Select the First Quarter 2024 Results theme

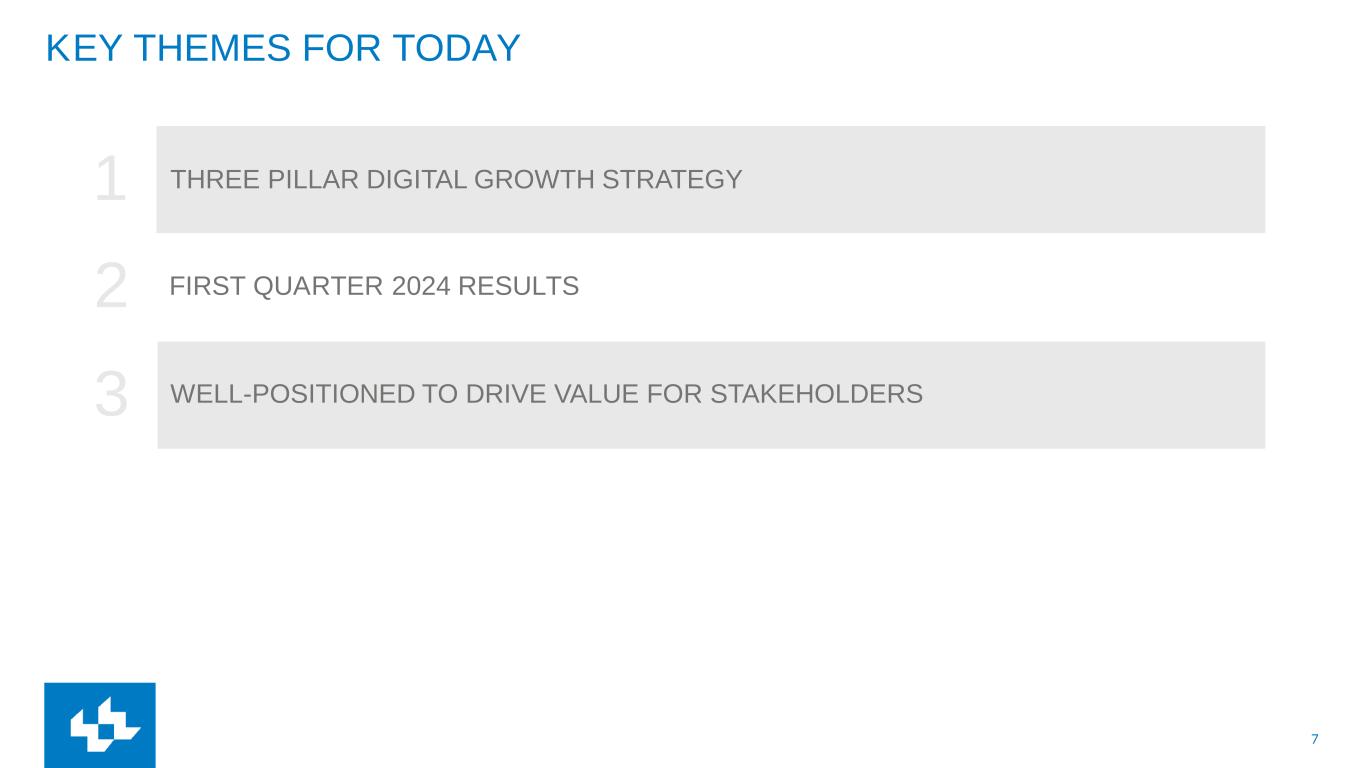pyautogui.click(x=374, y=287)
